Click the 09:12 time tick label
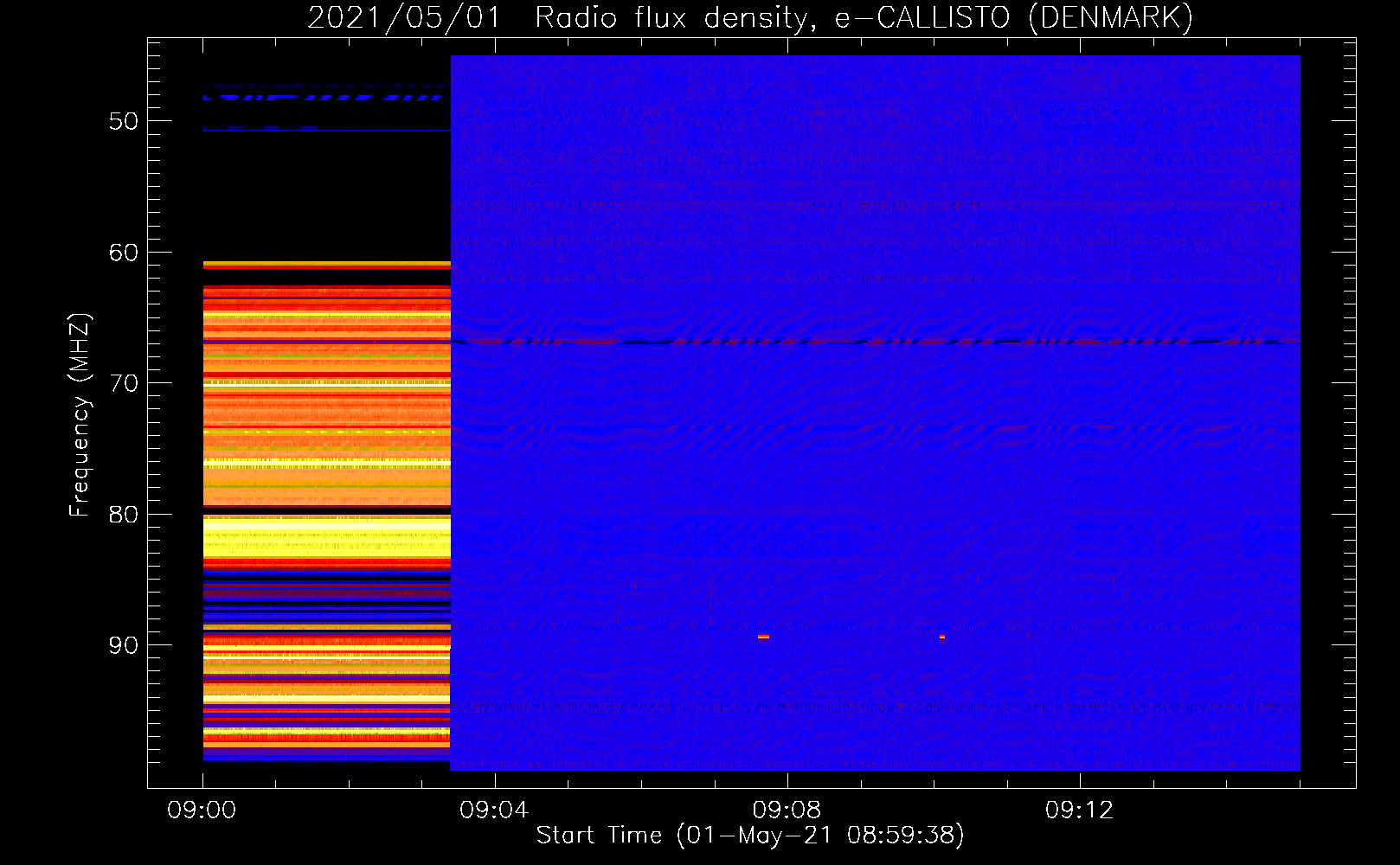Screen dimensions: 1400x865 tap(1079, 811)
